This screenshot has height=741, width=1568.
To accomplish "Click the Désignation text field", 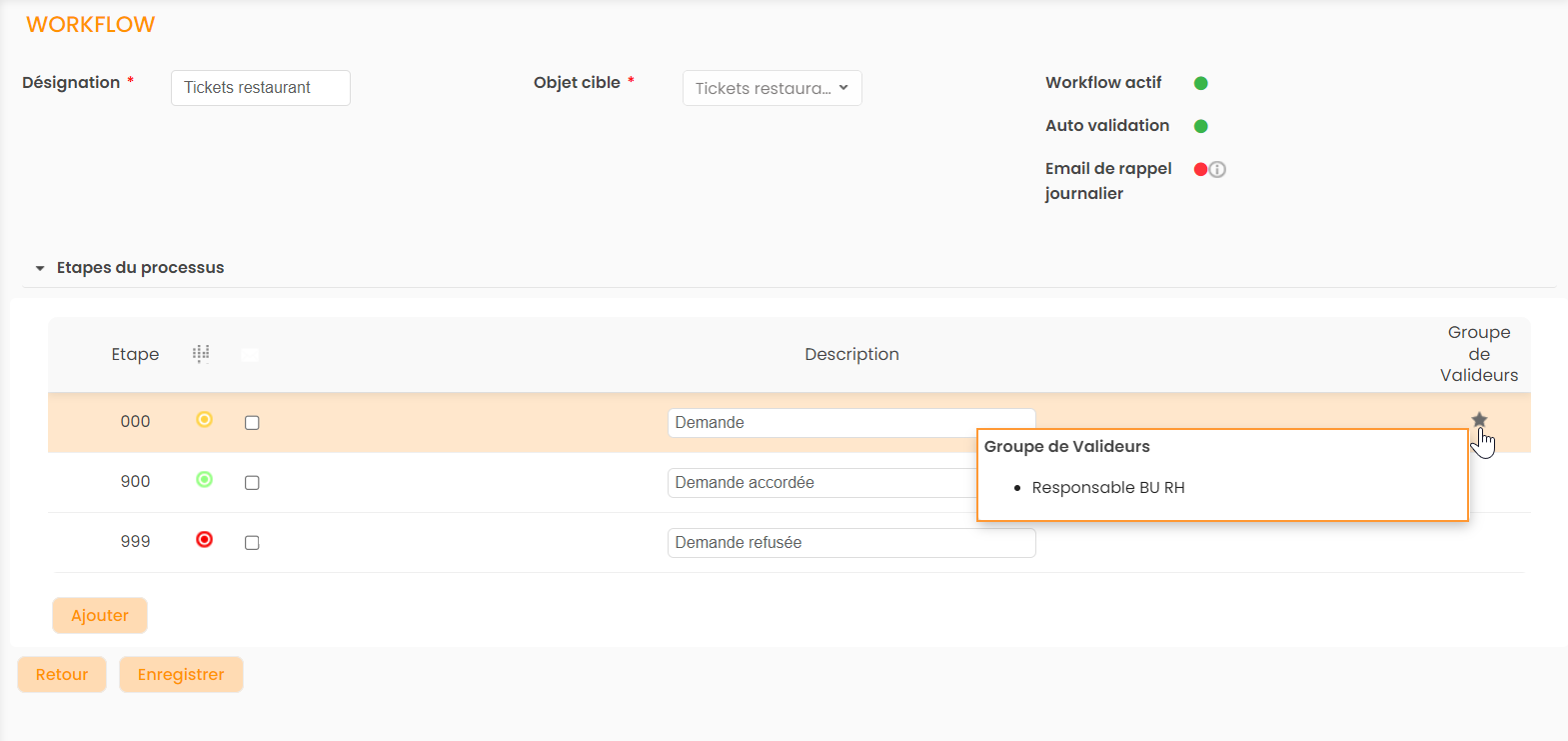I will pos(260,88).
